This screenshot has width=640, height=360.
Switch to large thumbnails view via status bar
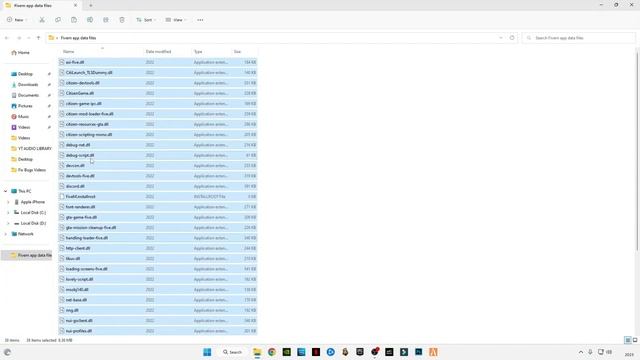pos(635,340)
